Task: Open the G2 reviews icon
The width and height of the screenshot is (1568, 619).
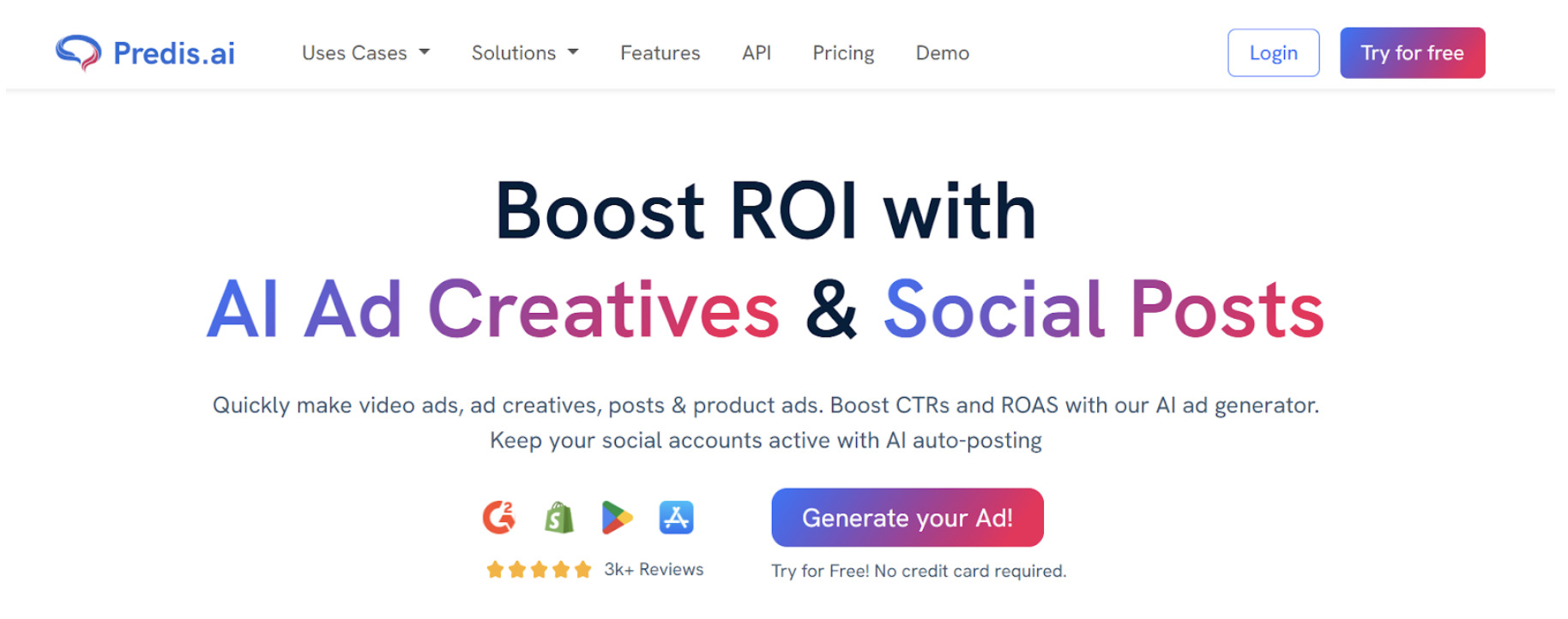Action: [499, 518]
